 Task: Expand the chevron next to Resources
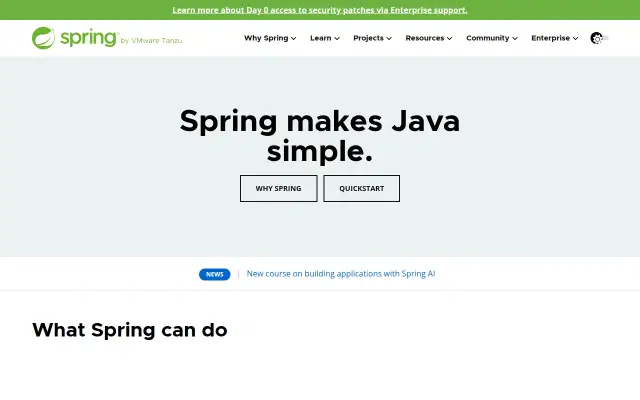[x=449, y=38]
